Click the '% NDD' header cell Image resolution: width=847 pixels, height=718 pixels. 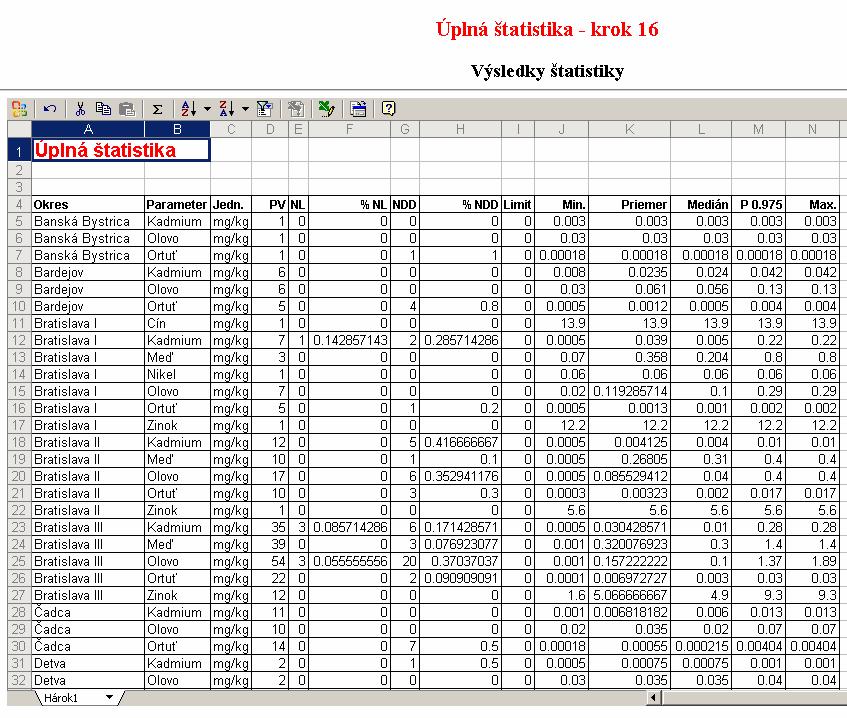tap(460, 205)
